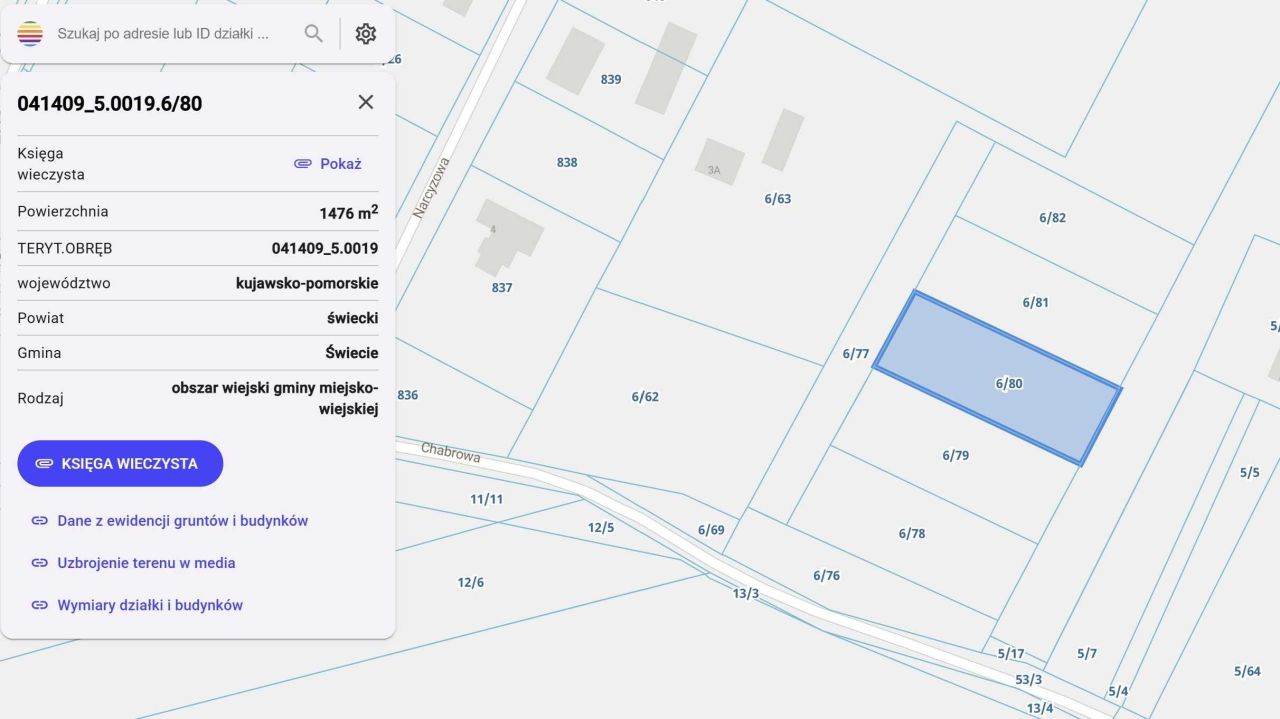This screenshot has height=719, width=1280.
Task: Select parcel 13/4 on the map
Action: [1040, 708]
